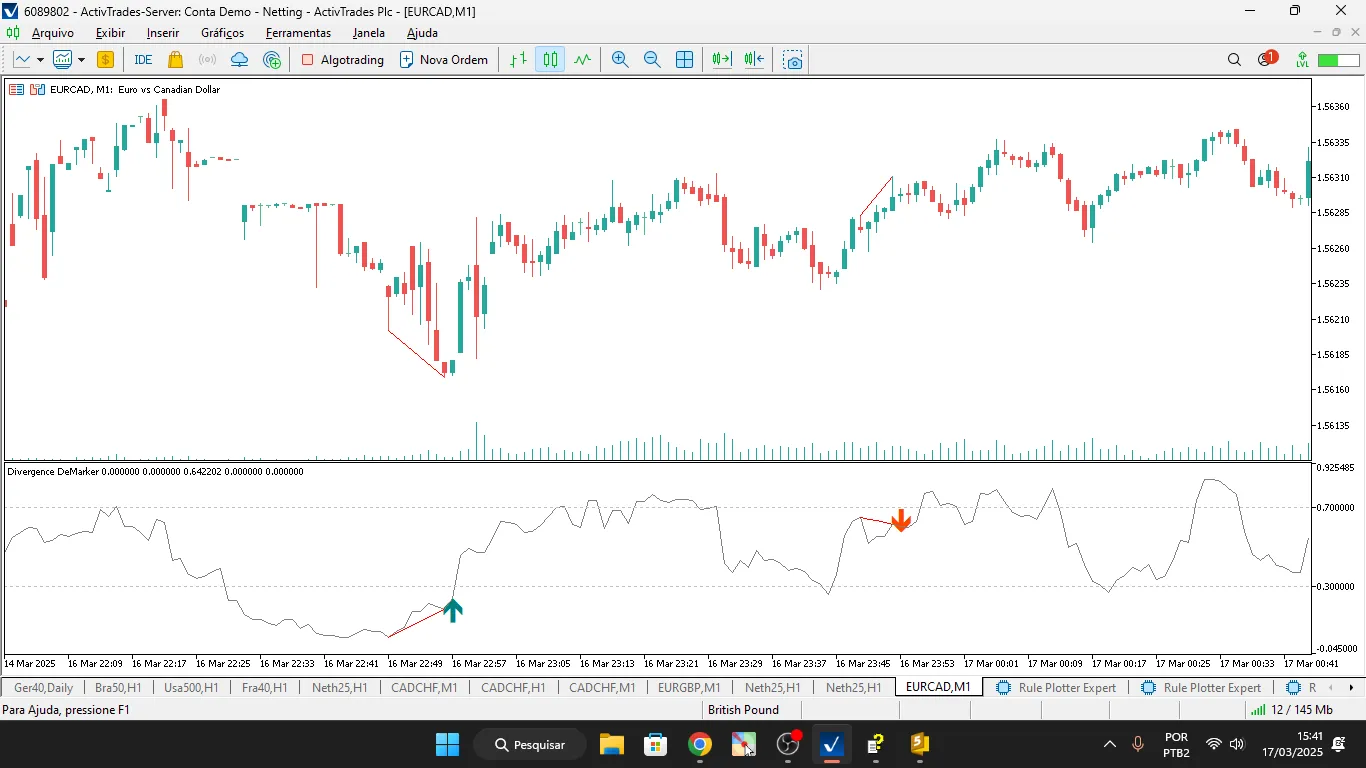1366x768 pixels.
Task: Zoom in on the chart
Action: click(620, 59)
